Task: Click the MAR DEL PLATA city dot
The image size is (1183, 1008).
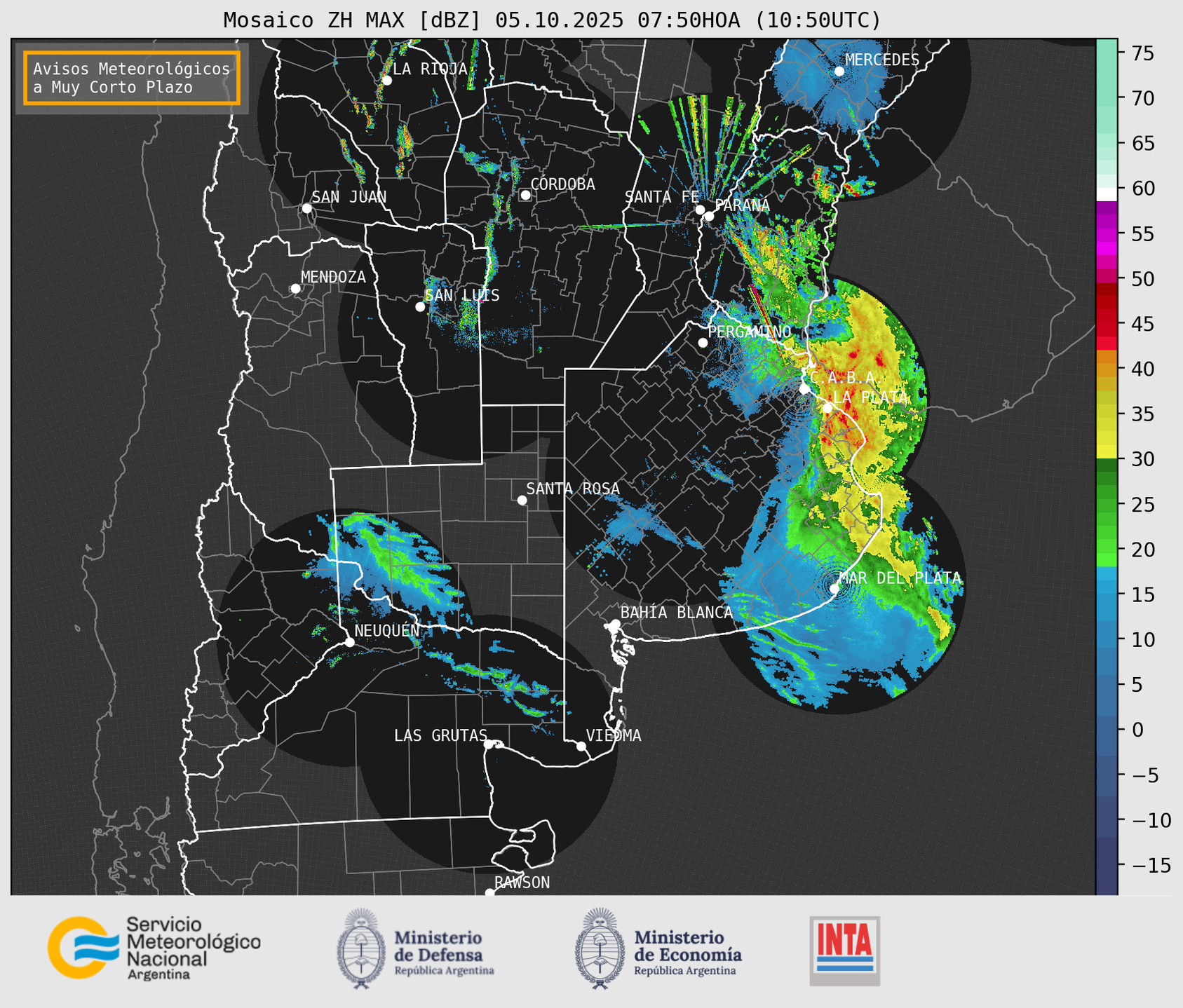Action: pos(834,588)
